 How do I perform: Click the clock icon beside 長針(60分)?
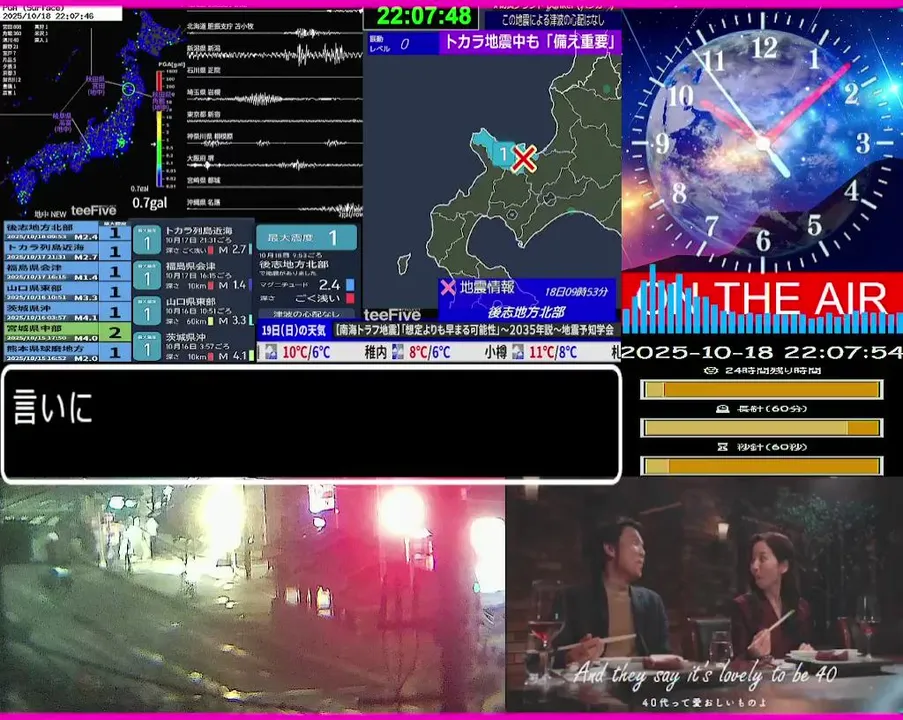(x=722, y=409)
